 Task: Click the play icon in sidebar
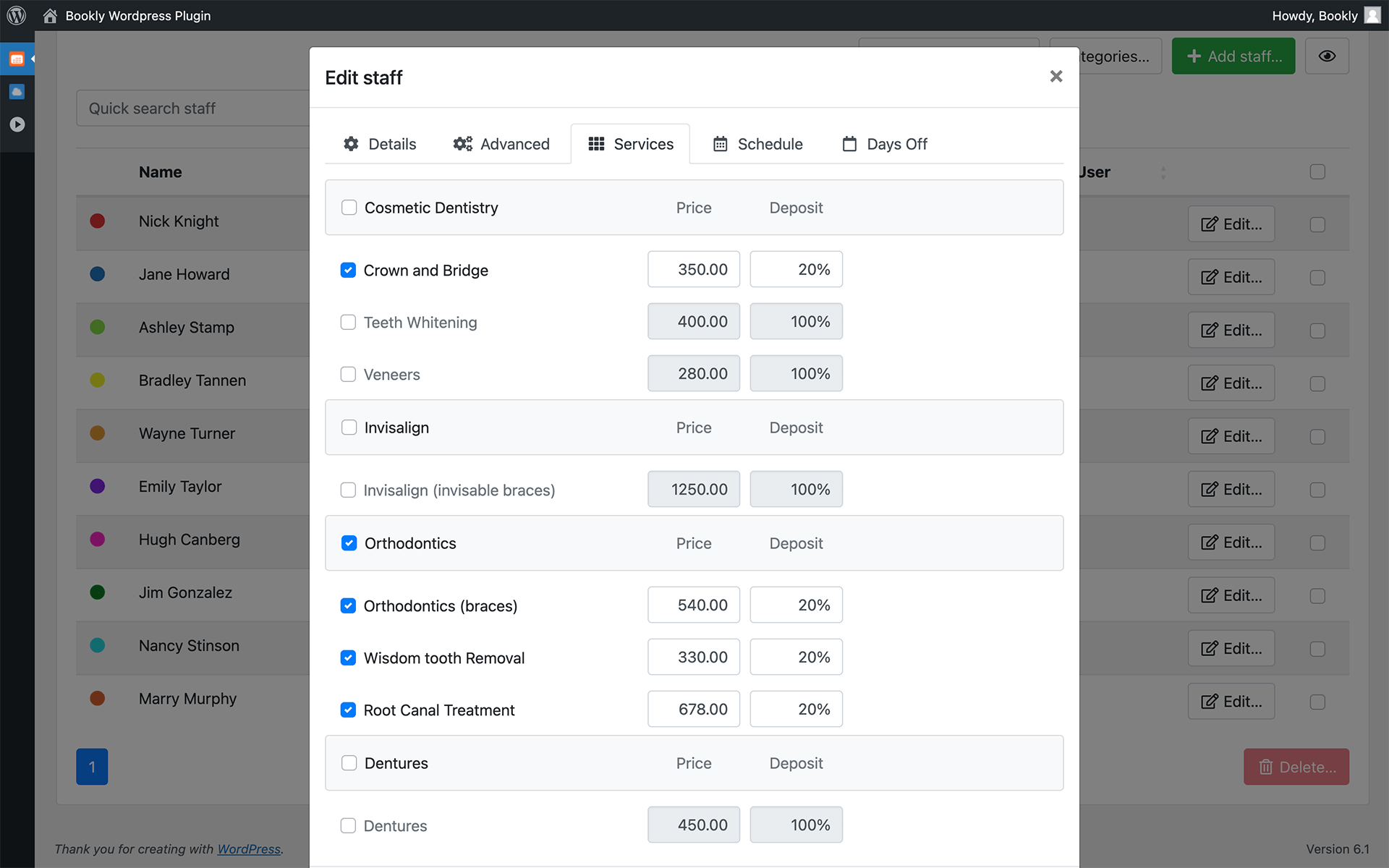point(17,124)
